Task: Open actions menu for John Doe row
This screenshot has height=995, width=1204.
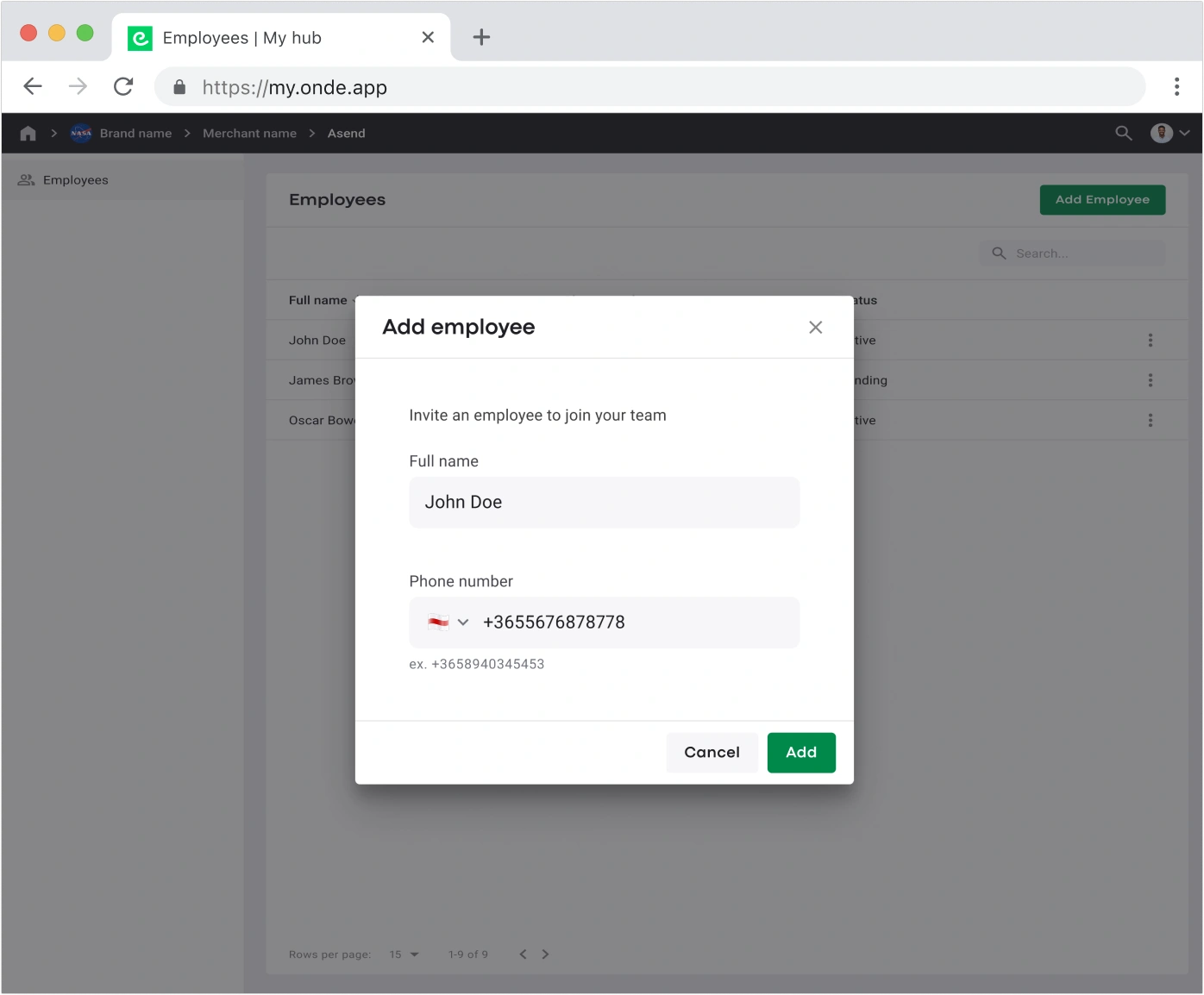Action: 1150,341
